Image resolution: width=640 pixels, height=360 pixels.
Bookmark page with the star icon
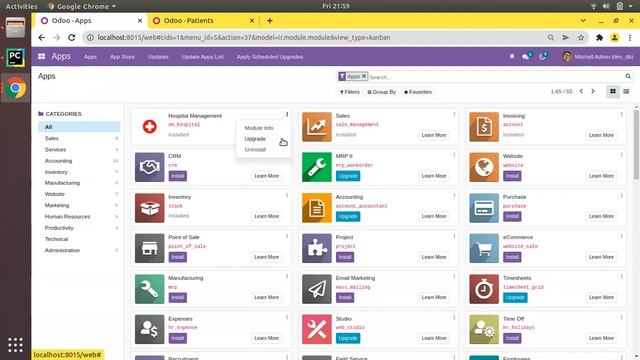pos(581,38)
